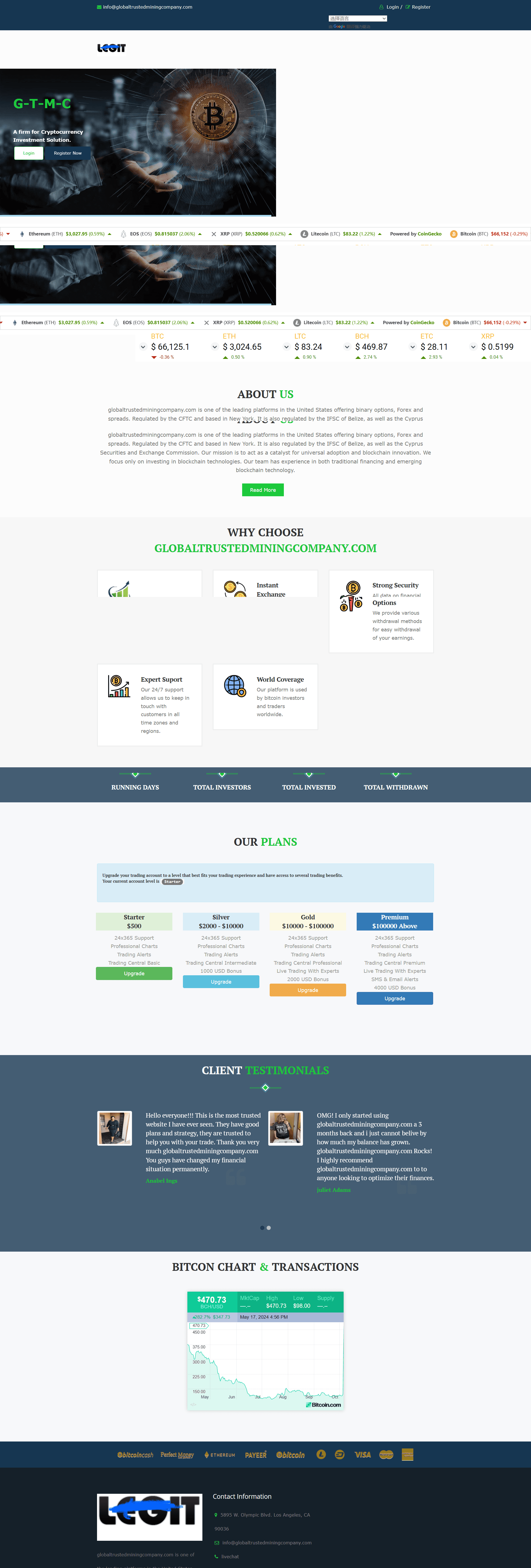Select the first testimonial carousel dot

pyautogui.click(x=262, y=1228)
